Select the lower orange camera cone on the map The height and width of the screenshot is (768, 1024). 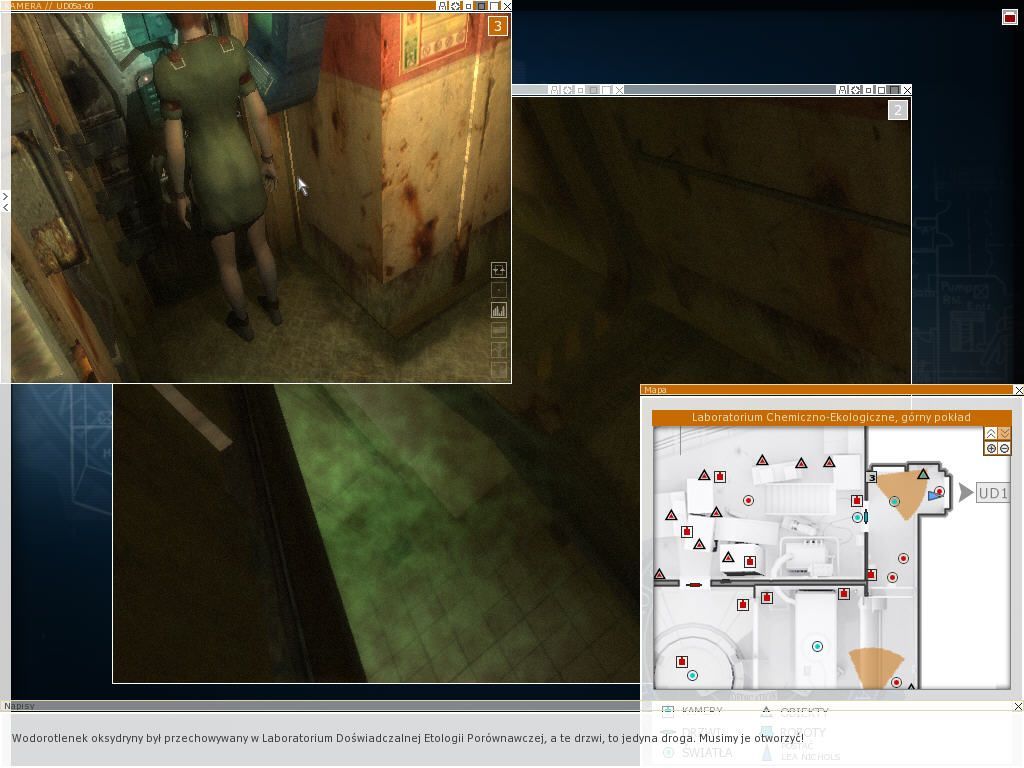pos(876,667)
